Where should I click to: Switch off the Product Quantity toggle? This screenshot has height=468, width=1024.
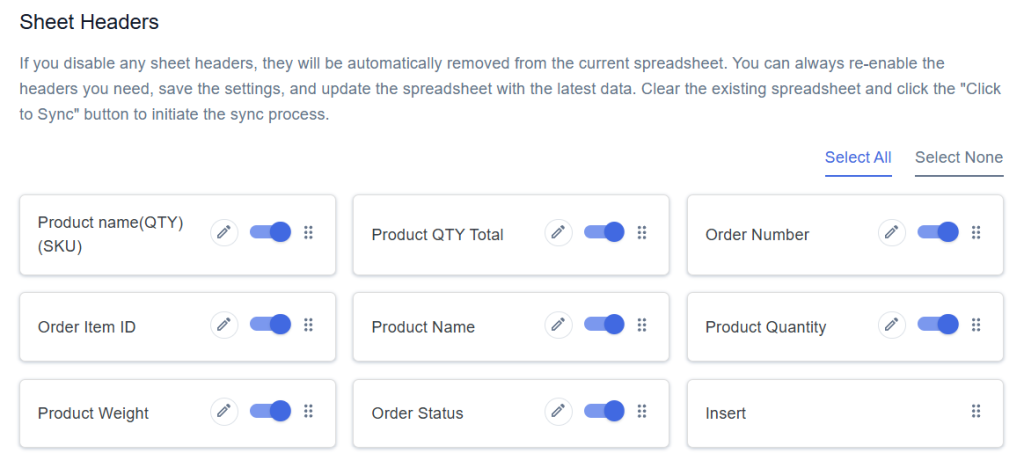point(938,324)
